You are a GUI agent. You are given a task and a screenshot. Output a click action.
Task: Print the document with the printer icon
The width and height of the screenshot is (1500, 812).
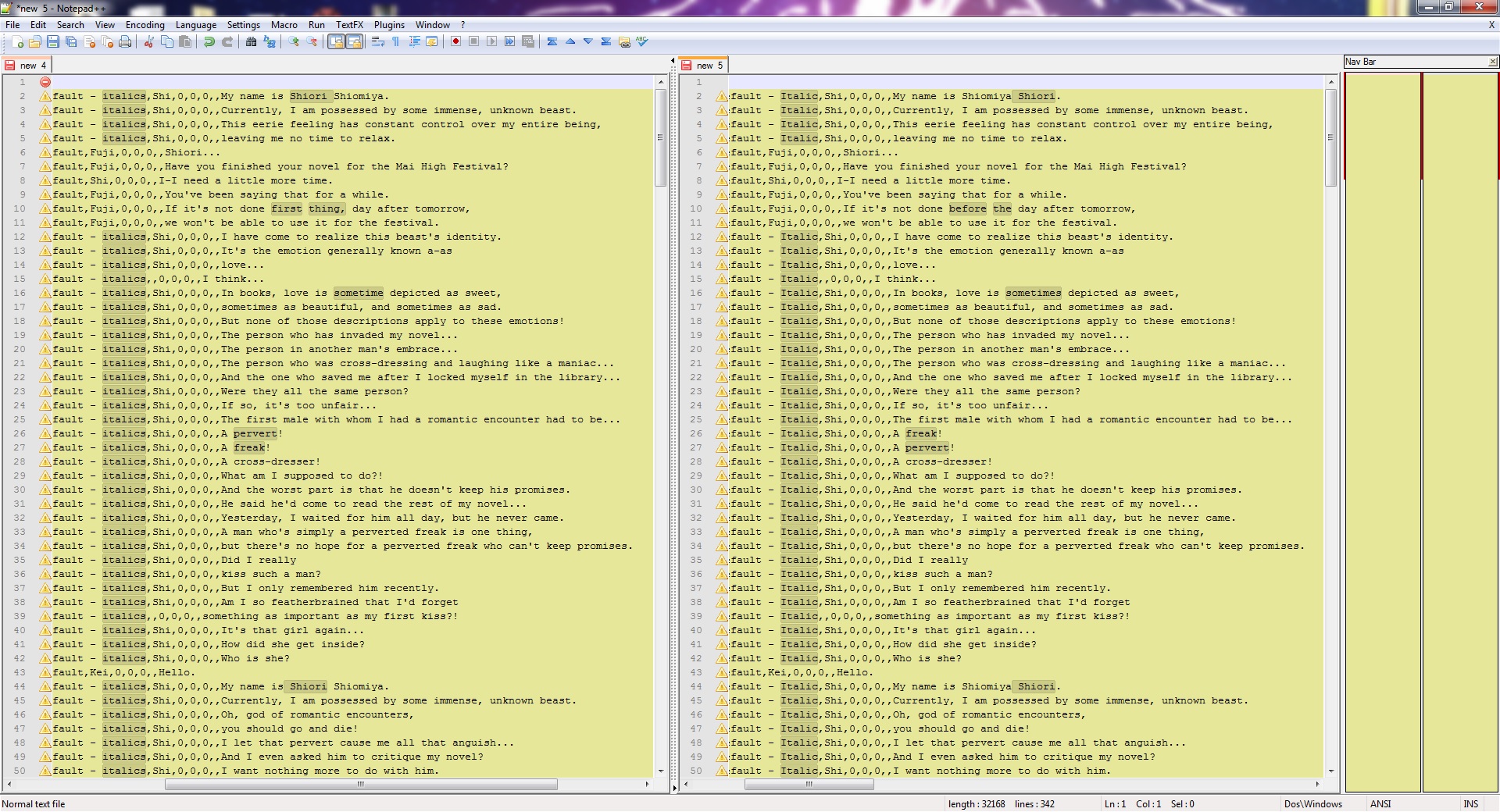pos(125,41)
